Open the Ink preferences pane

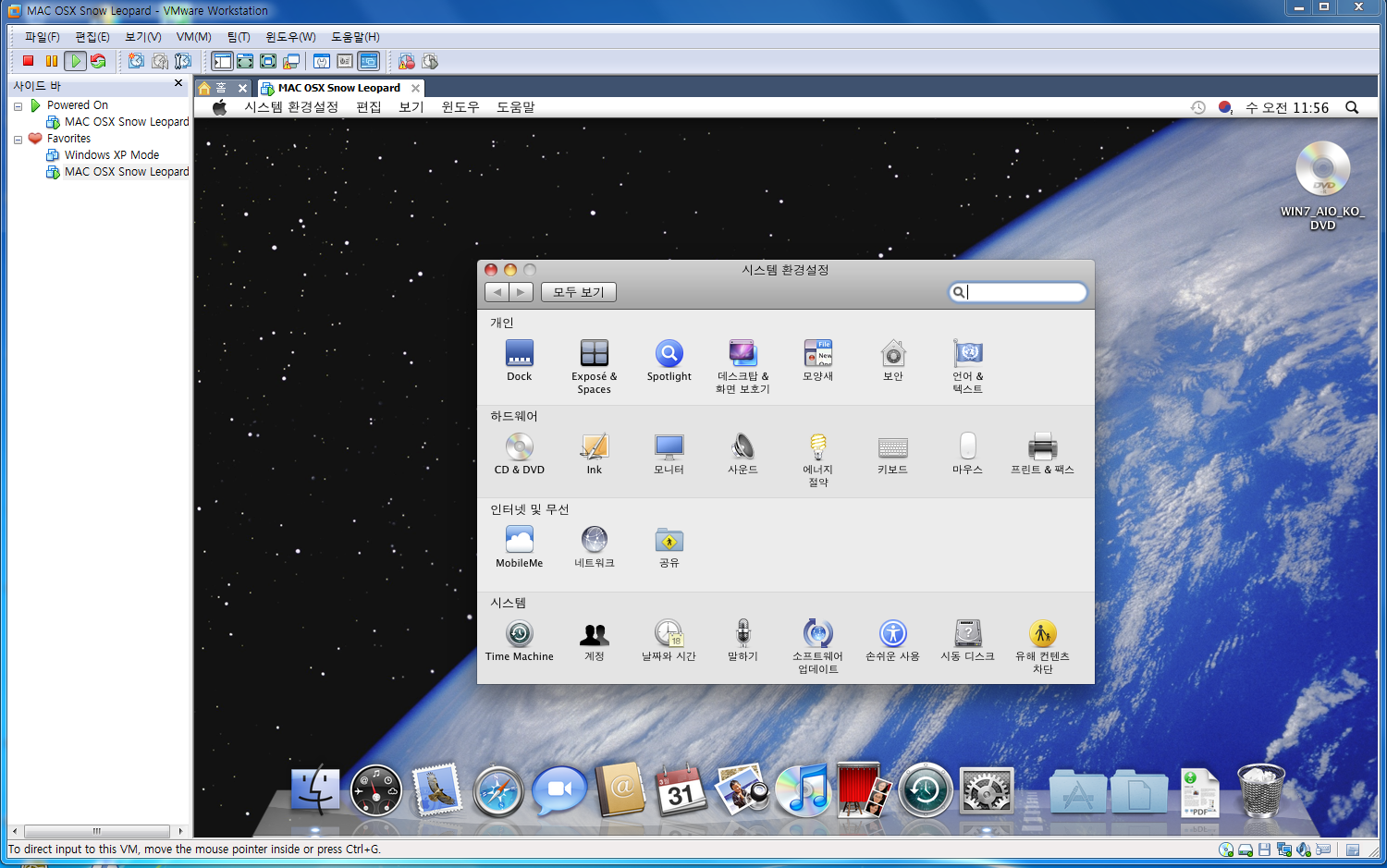pos(594,454)
